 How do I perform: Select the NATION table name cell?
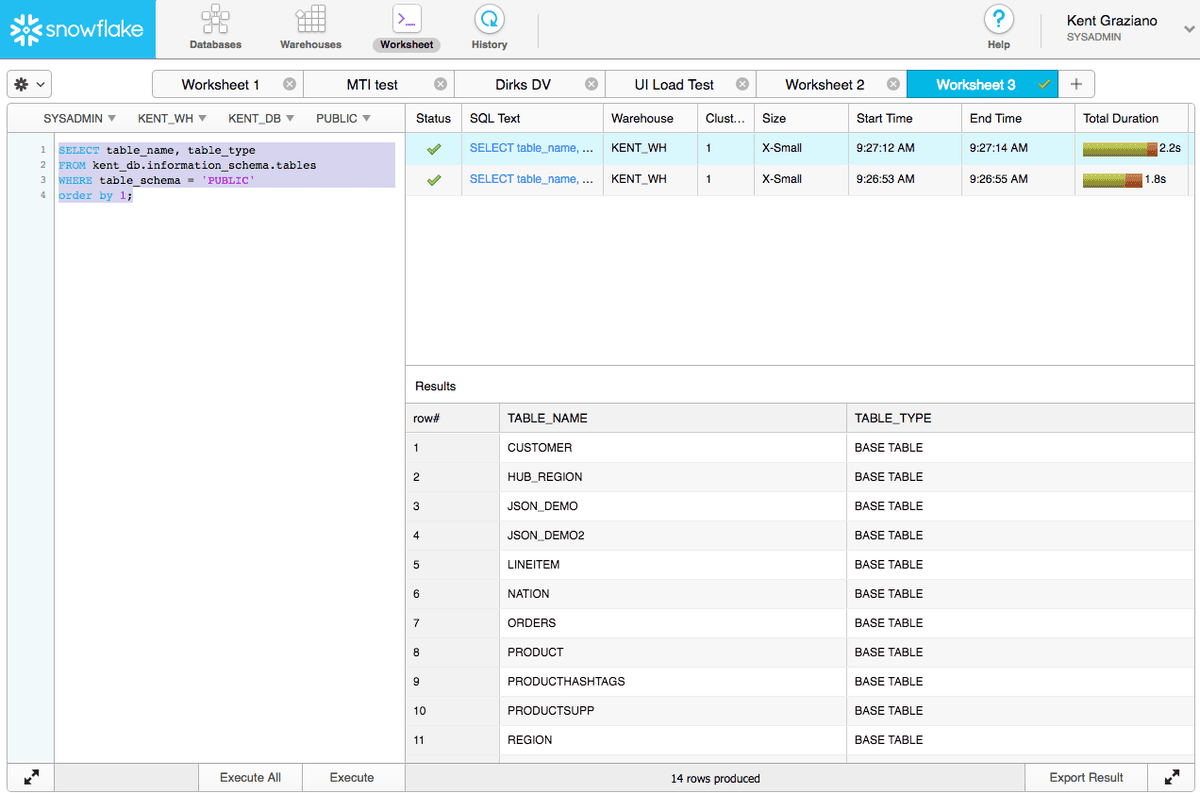pos(673,594)
